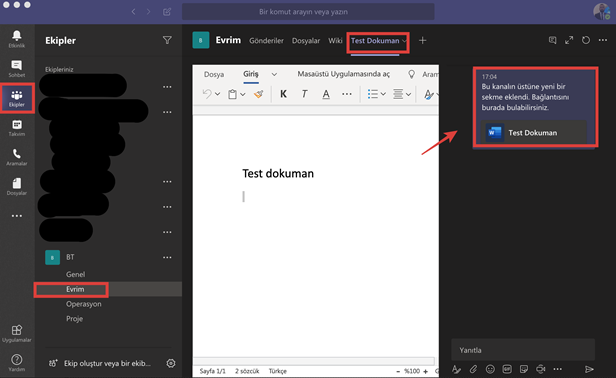The width and height of the screenshot is (616, 378).
Task: Select the Proje channel
Action: pyautogui.click(x=74, y=319)
